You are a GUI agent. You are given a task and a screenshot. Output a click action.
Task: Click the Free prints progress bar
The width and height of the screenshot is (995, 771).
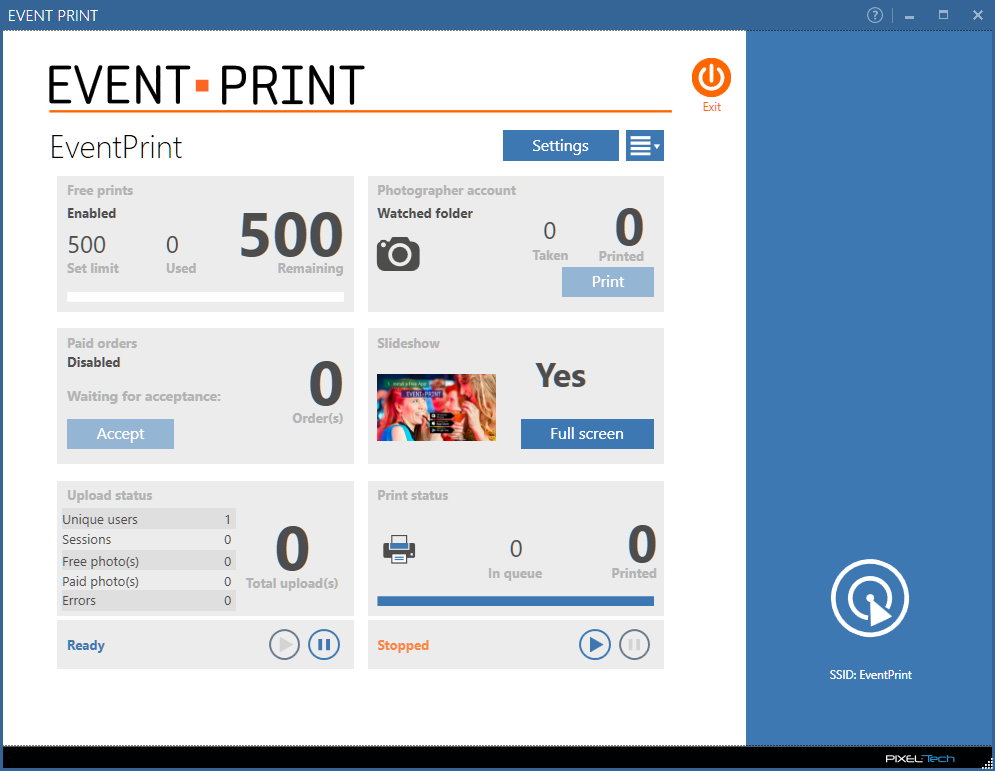[x=206, y=297]
